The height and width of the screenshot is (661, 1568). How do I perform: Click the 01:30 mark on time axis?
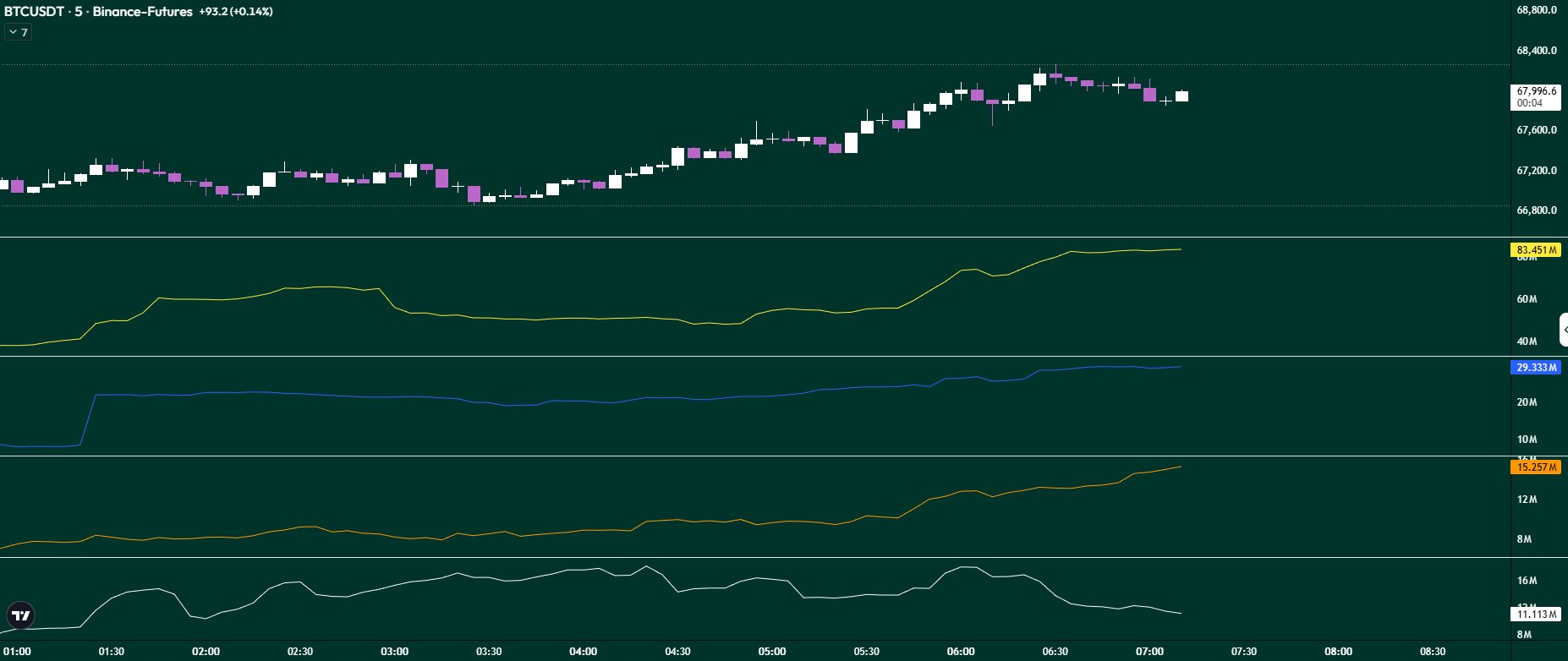click(111, 652)
